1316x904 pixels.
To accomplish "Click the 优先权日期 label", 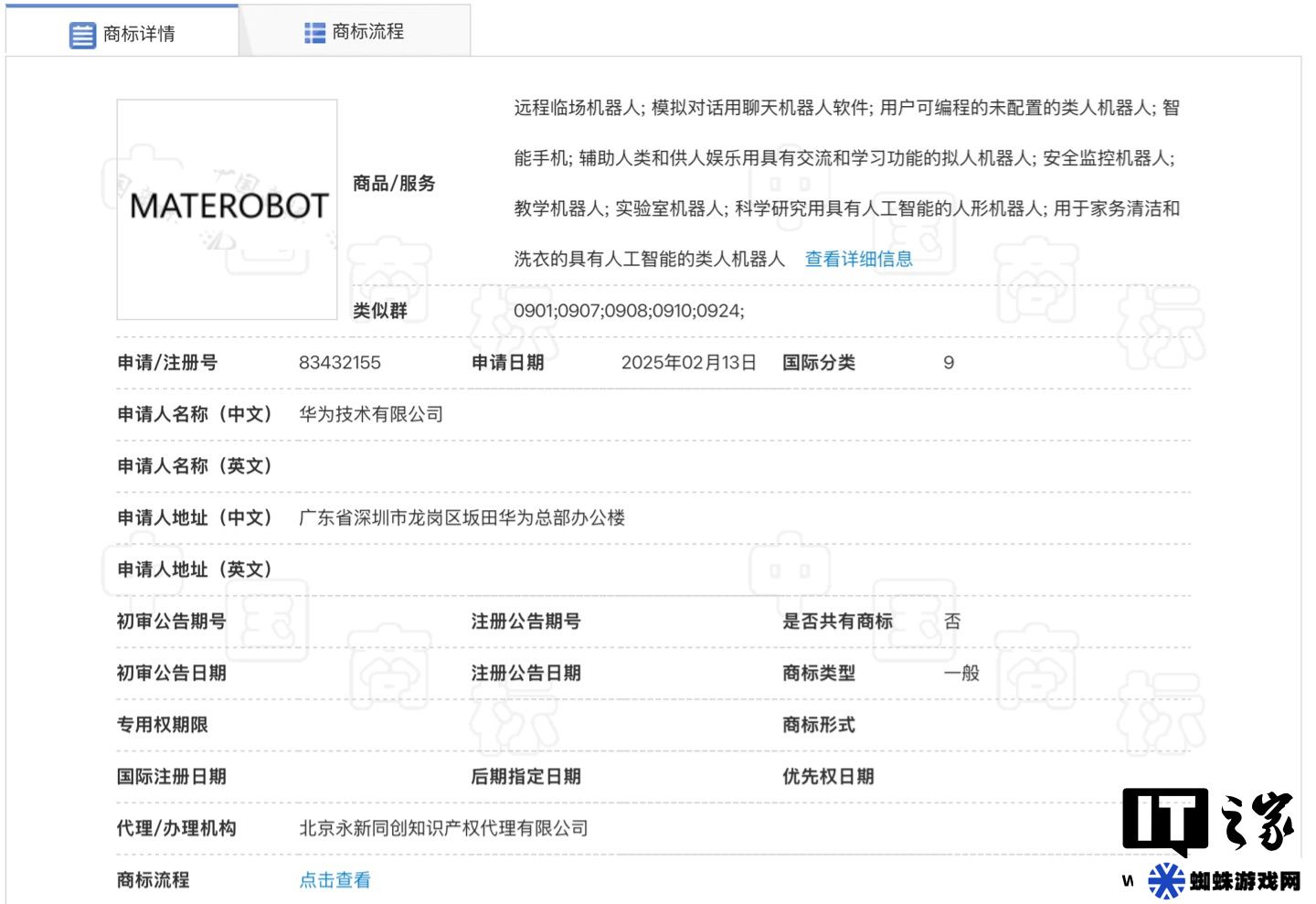I will pyautogui.click(x=828, y=776).
